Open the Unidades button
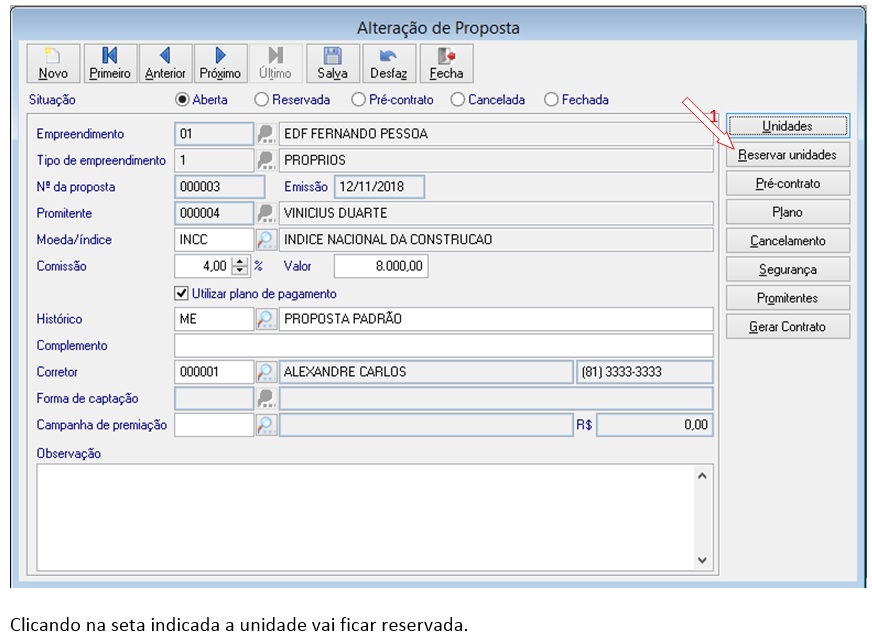Viewport: 872px width, 643px height. coord(787,126)
